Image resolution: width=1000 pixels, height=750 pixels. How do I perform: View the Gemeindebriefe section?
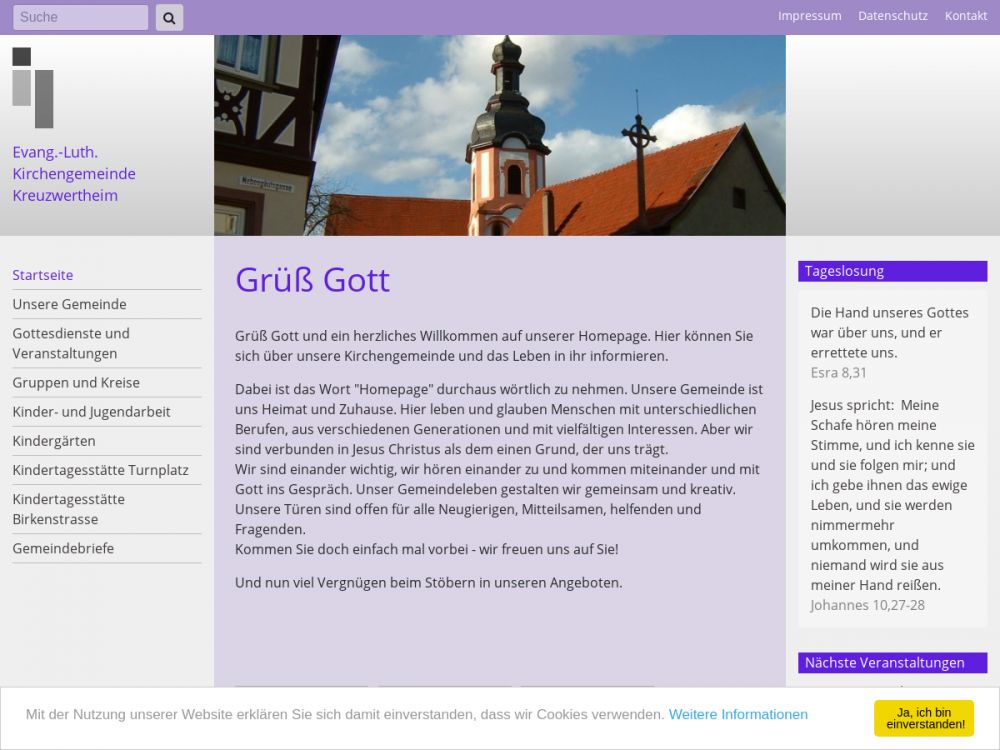coord(63,548)
